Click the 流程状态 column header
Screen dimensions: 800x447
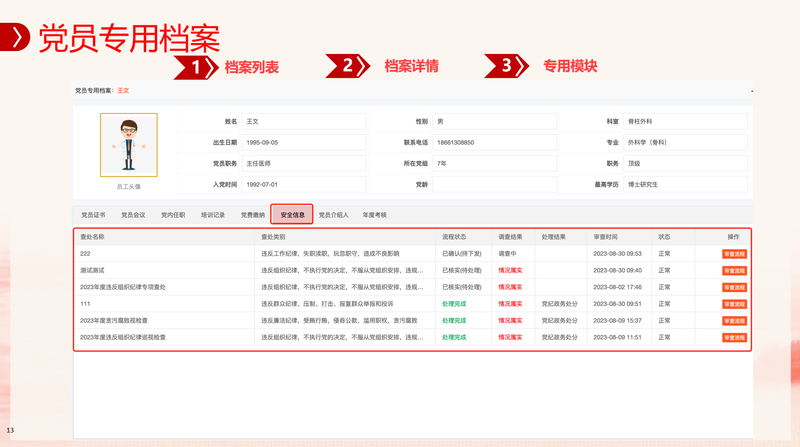tap(454, 237)
